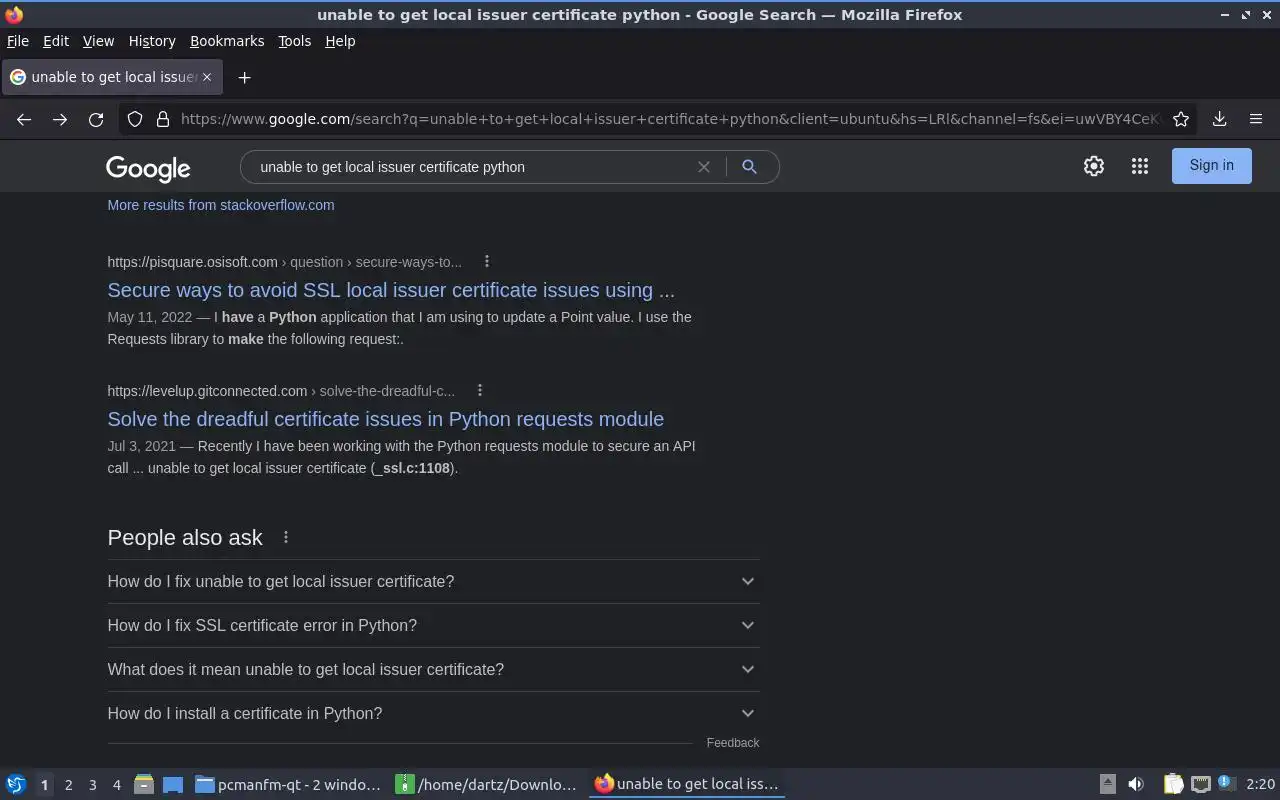
Task: Open Firefox downloads panel
Action: point(1220,119)
